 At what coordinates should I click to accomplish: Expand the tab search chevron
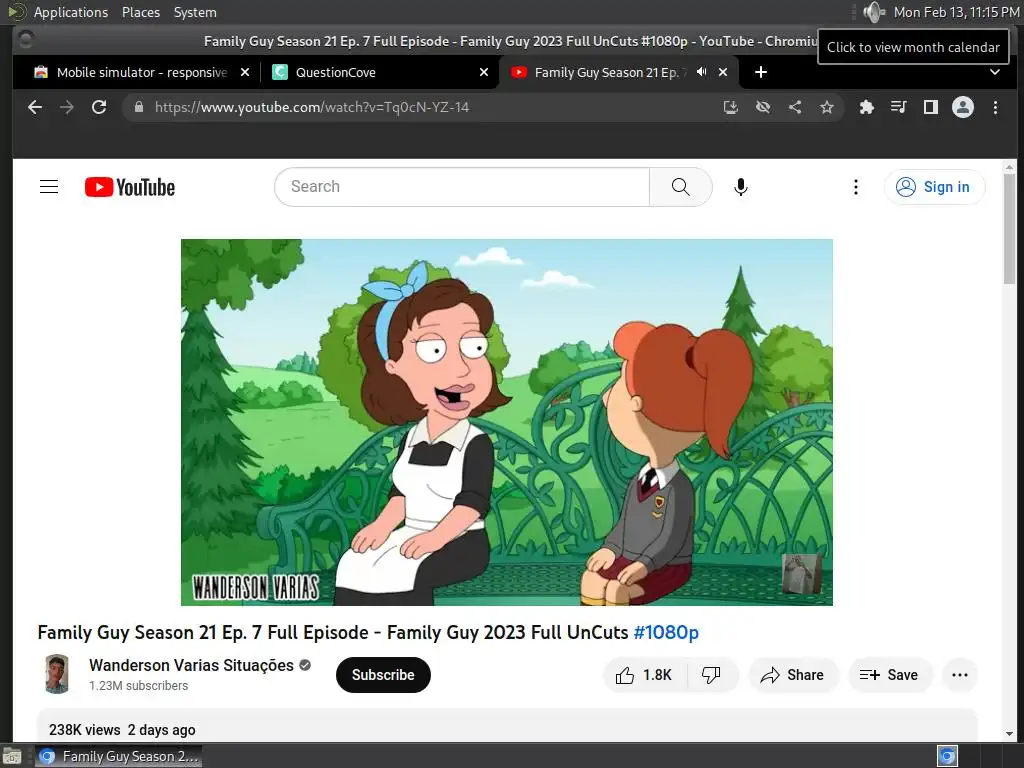coord(995,72)
